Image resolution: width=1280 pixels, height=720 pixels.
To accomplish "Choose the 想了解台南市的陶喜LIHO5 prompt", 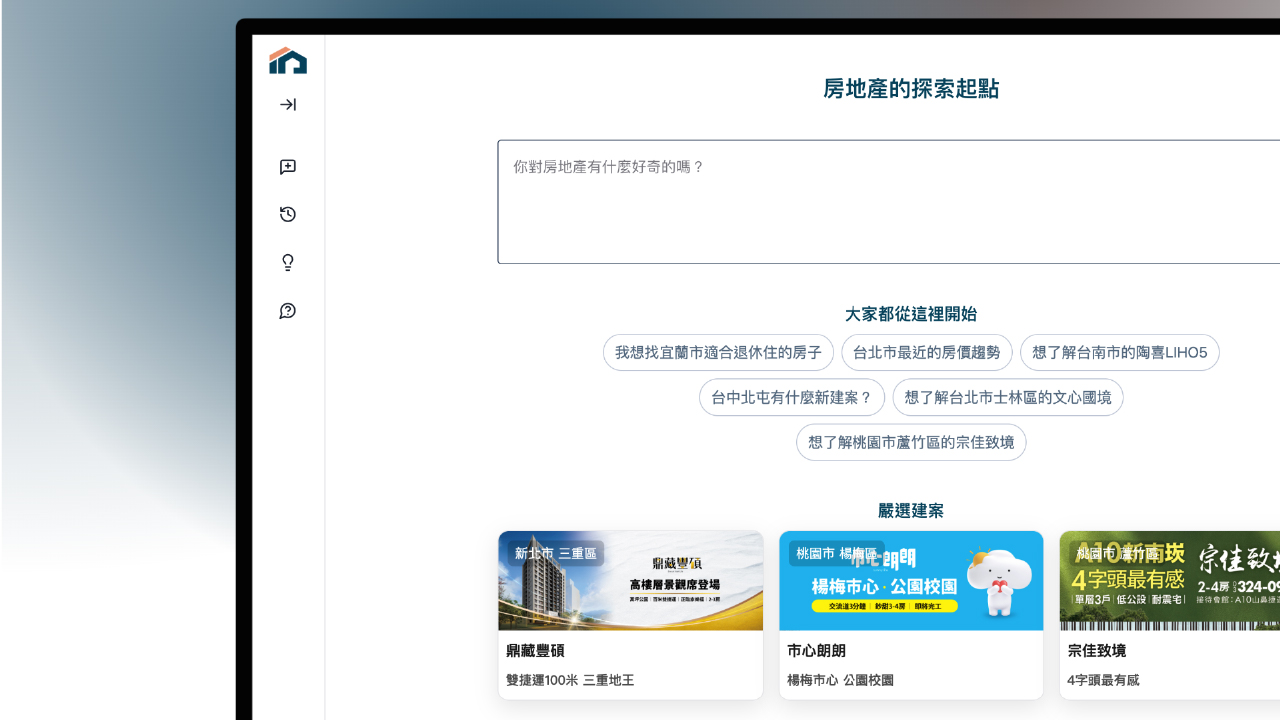I will pos(1119,353).
